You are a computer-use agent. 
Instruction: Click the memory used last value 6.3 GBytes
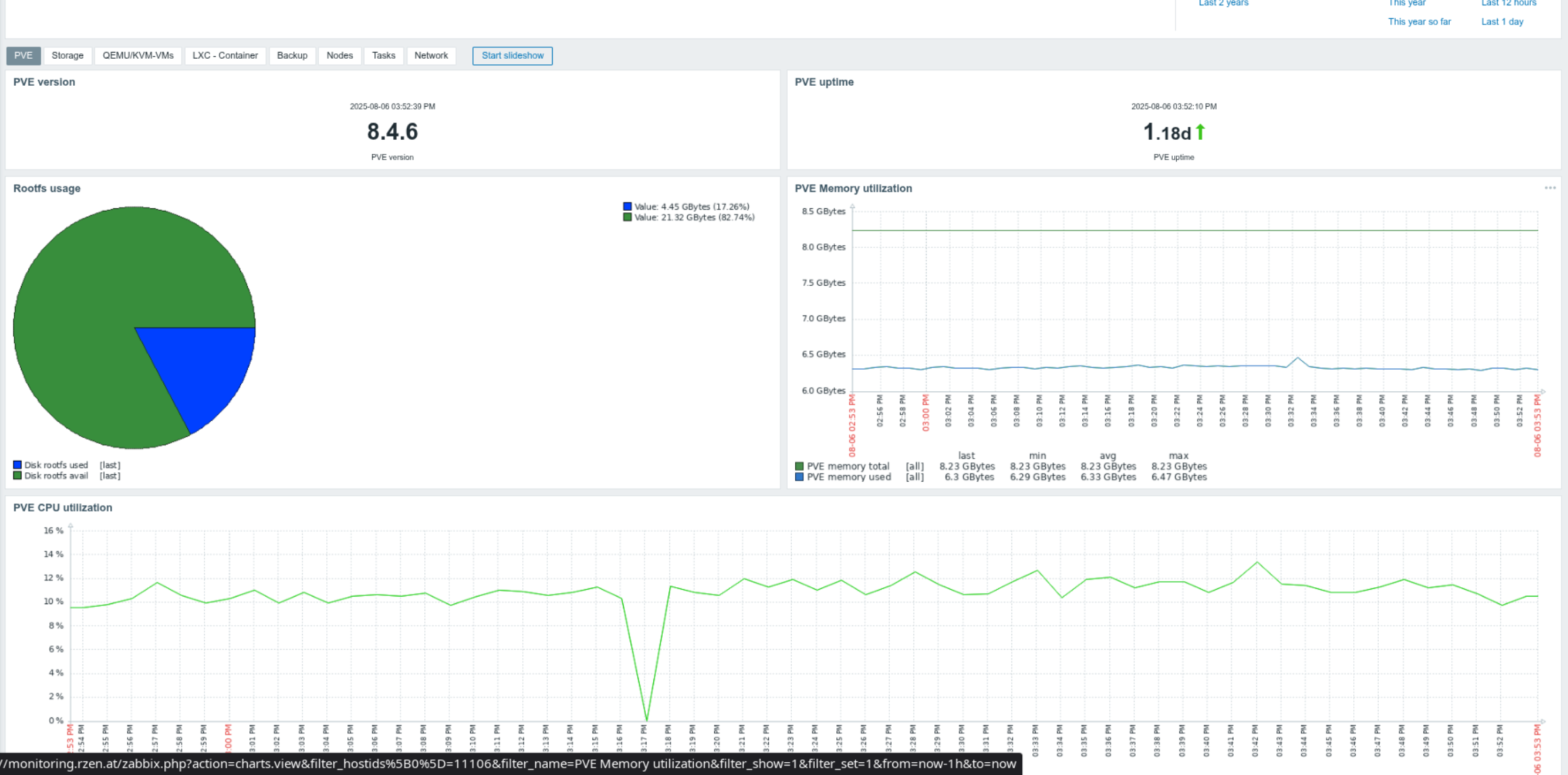pyautogui.click(x=969, y=477)
